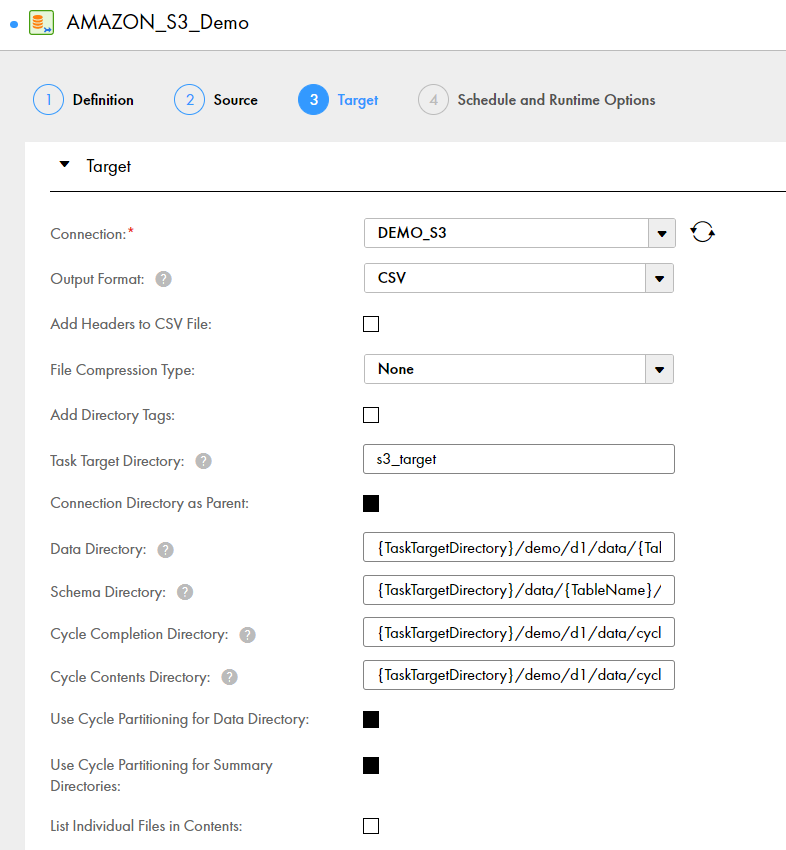Refresh the DEMO_S3 connection
The width and height of the screenshot is (786, 850).
coord(703,233)
